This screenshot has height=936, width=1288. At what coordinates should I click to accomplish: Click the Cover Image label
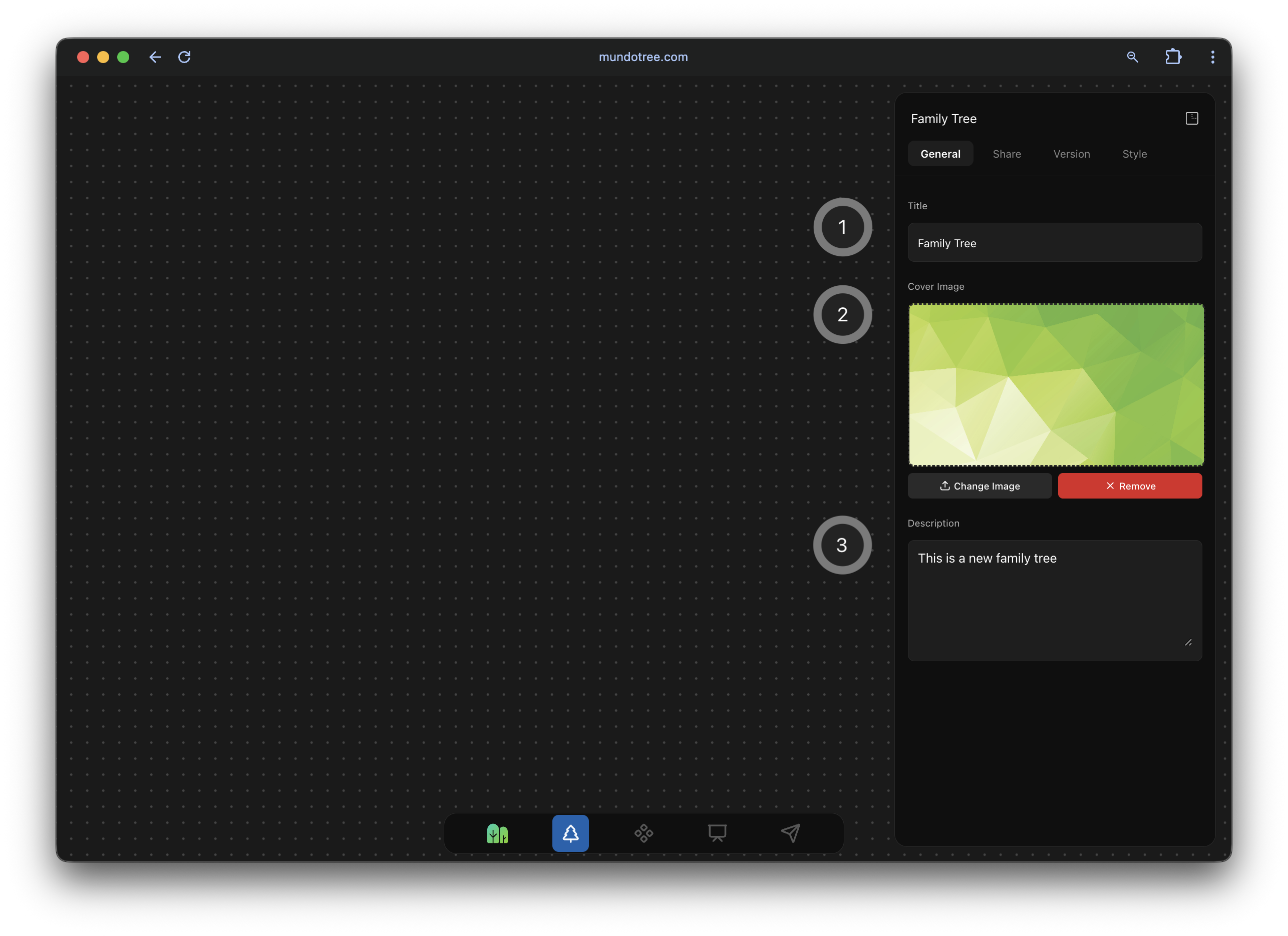(x=935, y=287)
